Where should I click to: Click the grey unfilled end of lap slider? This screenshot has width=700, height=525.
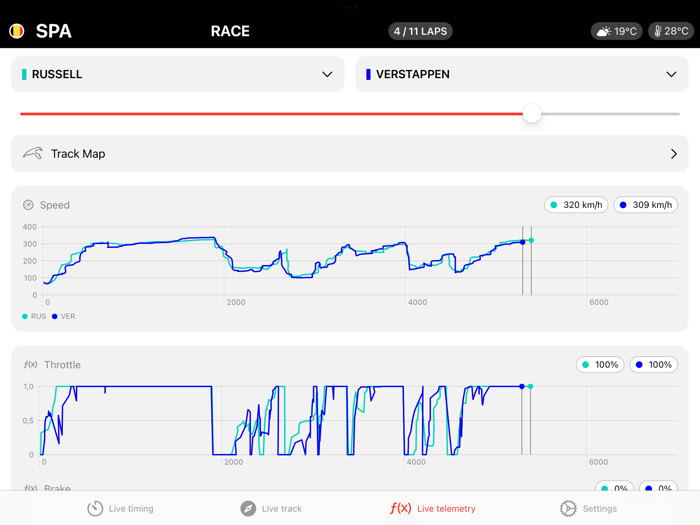click(x=610, y=114)
